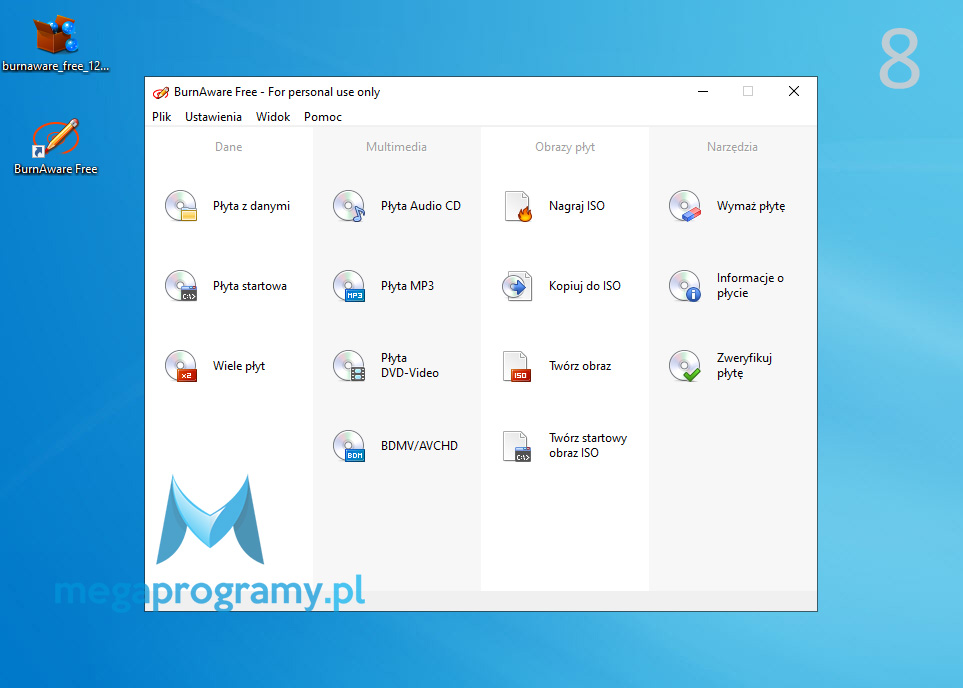
Task: Select the BurnAware Free desktop shortcut
Action: pyautogui.click(x=55, y=146)
